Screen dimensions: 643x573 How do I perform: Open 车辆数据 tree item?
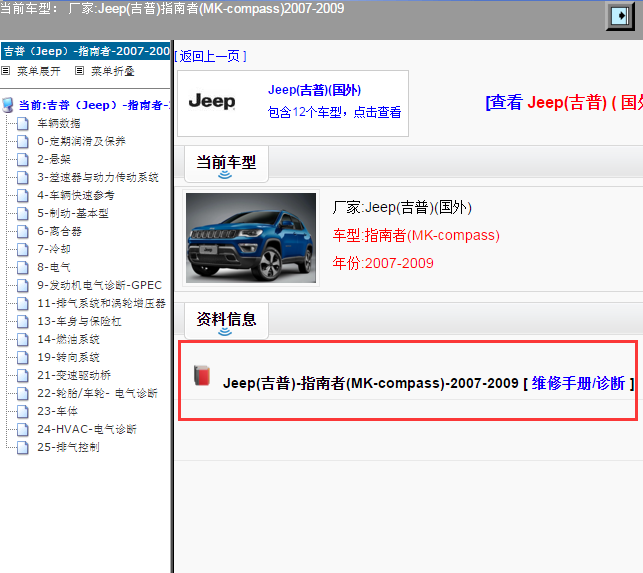click(x=59, y=123)
